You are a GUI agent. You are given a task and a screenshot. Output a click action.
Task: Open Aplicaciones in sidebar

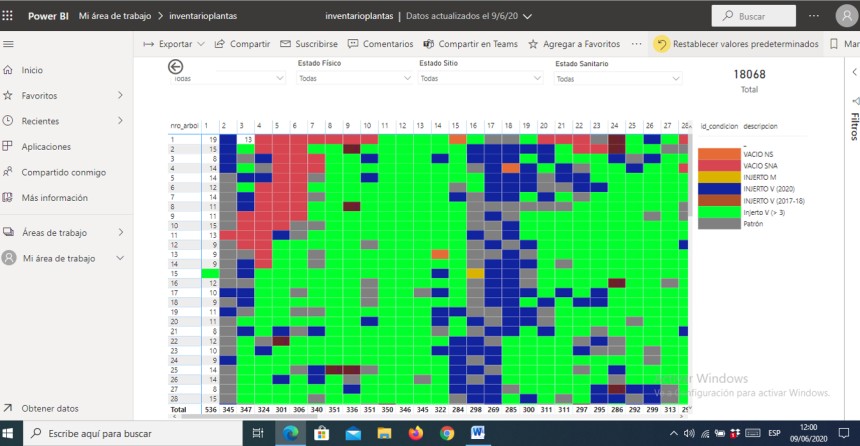pos(46,146)
